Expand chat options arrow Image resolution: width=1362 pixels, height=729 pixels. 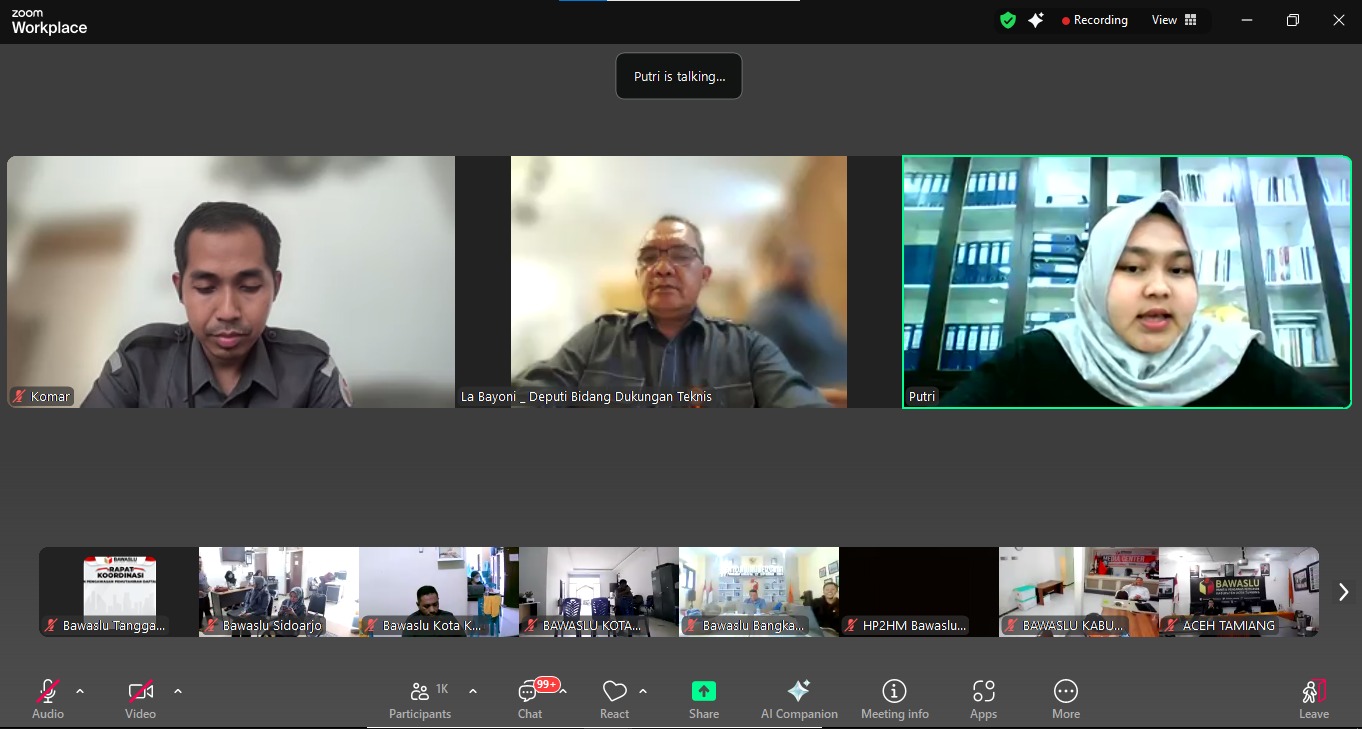pyautogui.click(x=563, y=691)
